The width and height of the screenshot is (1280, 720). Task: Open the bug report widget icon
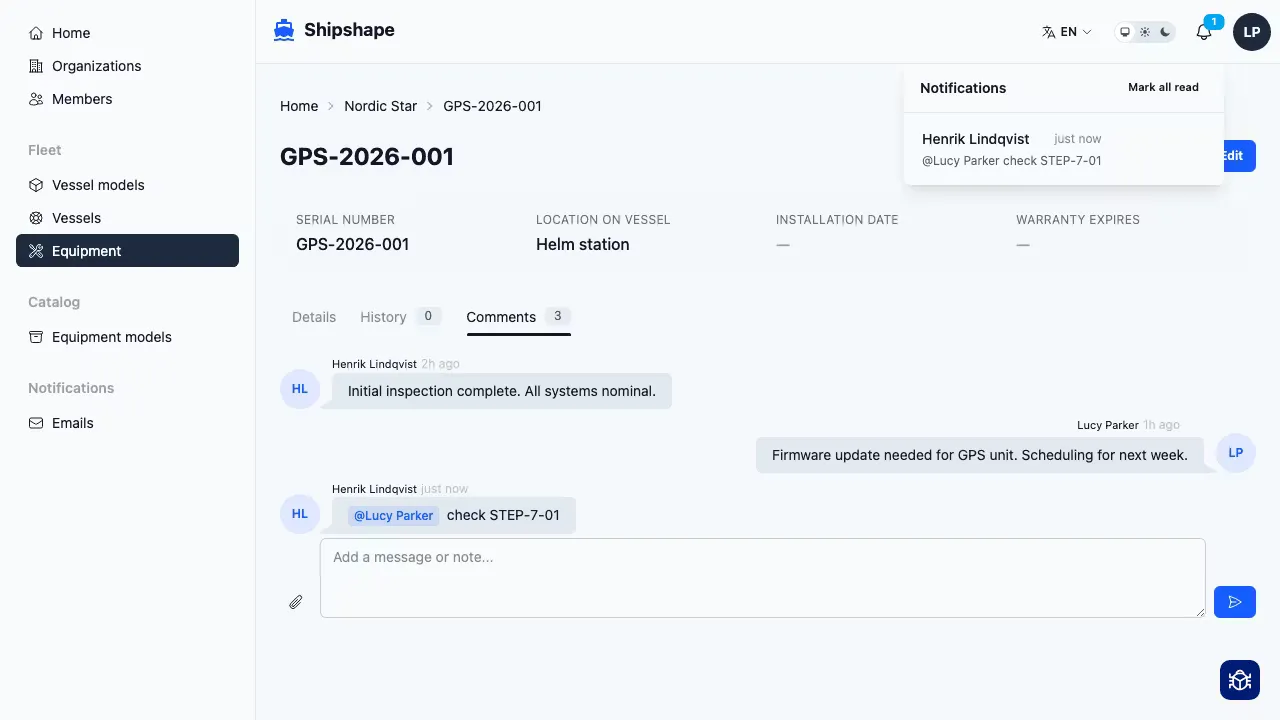pyautogui.click(x=1239, y=680)
